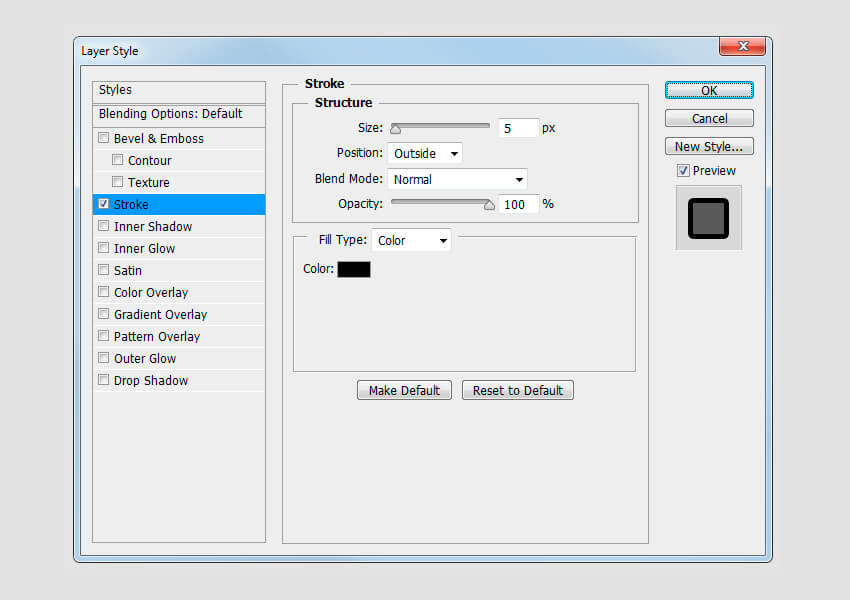Viewport: 850px width, 600px height.
Task: Open the black stroke Color swatch
Action: point(354,269)
